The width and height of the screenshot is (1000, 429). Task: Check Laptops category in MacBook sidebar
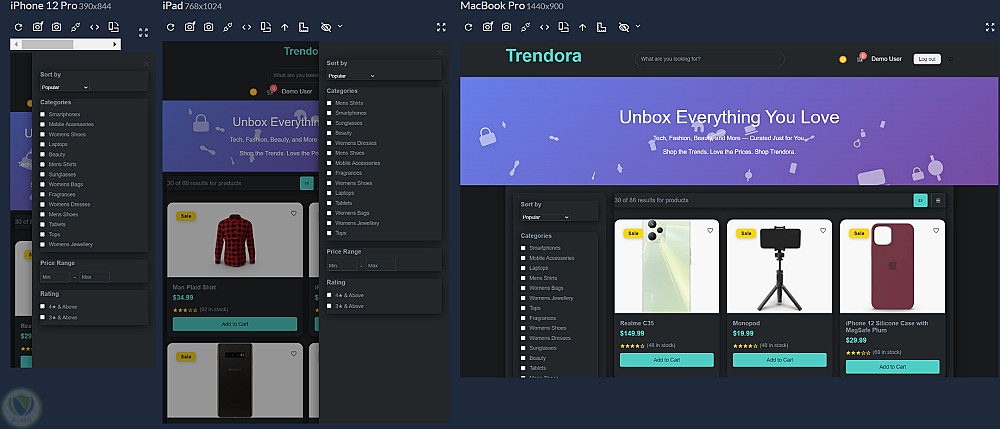[x=524, y=268]
